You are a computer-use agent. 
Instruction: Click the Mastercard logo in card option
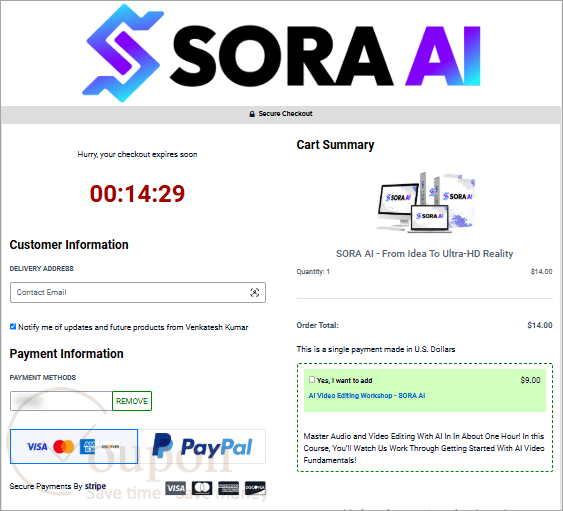click(64, 447)
